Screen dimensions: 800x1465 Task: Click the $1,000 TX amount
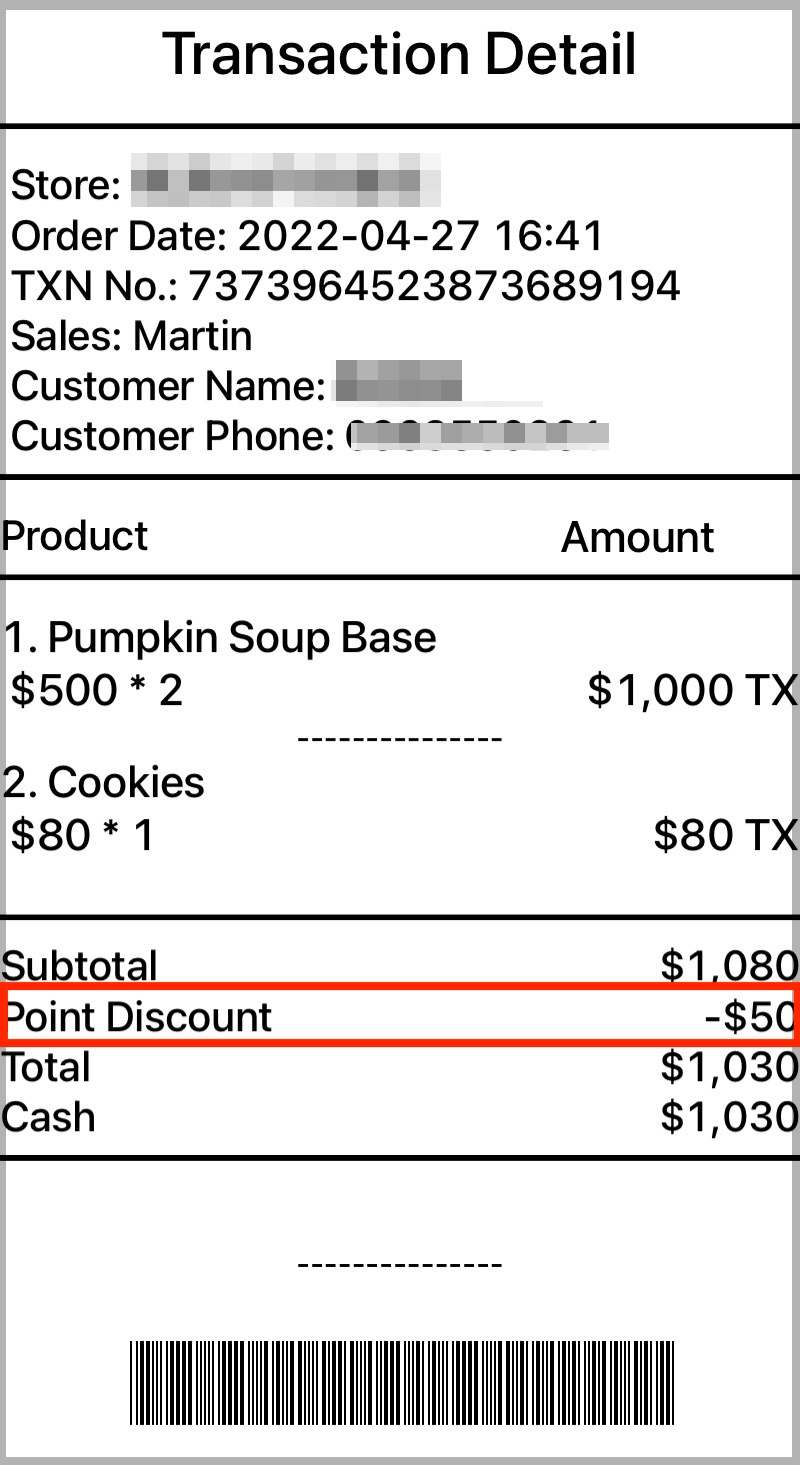pos(692,690)
